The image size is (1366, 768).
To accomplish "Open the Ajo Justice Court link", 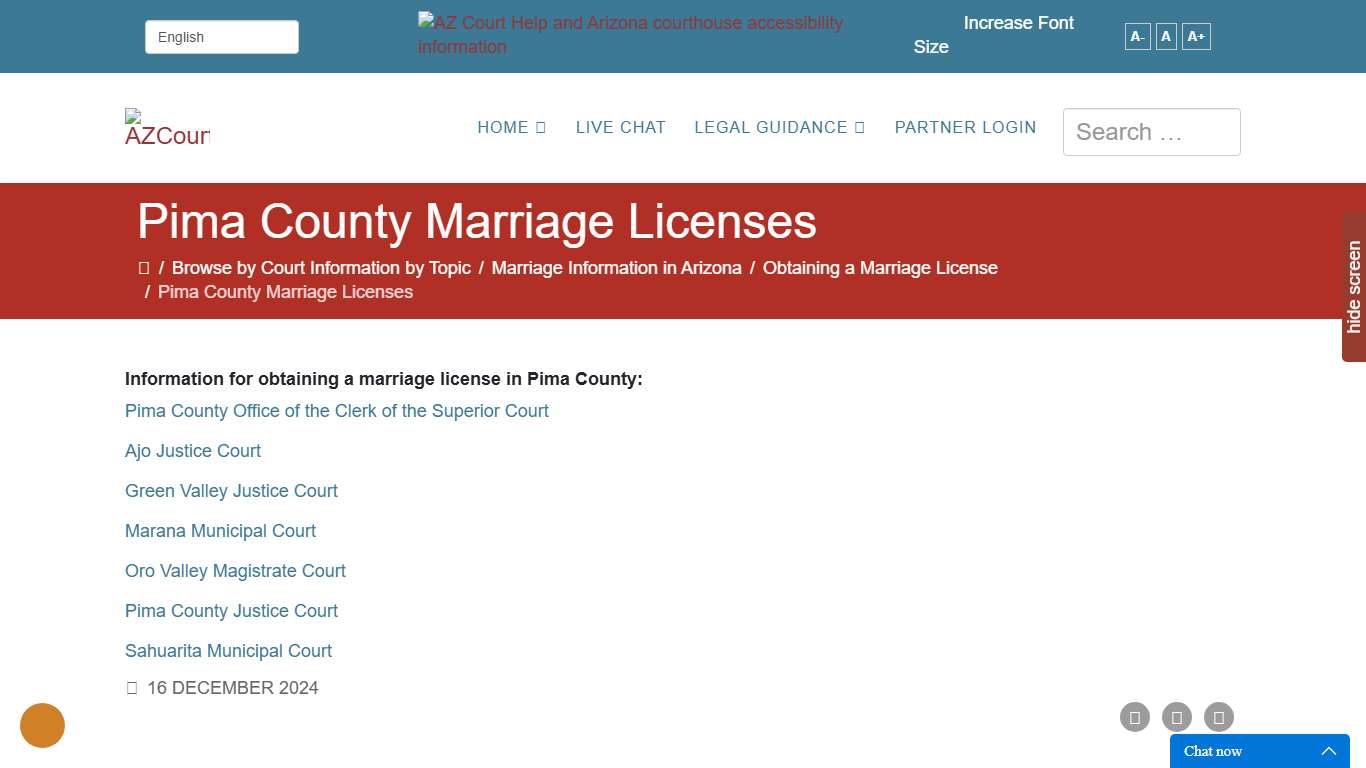I will tap(192, 451).
